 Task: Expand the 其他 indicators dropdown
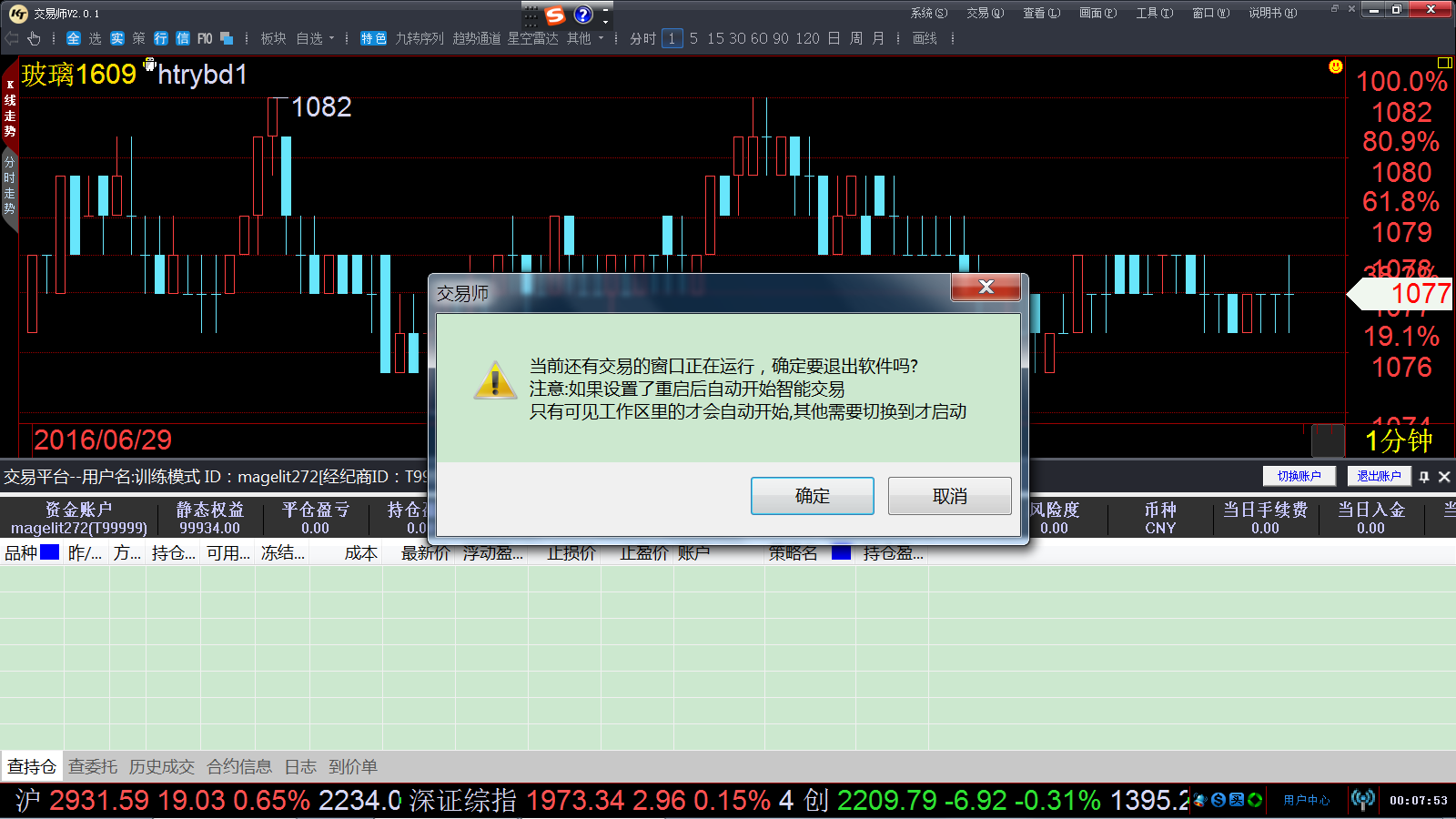585,38
